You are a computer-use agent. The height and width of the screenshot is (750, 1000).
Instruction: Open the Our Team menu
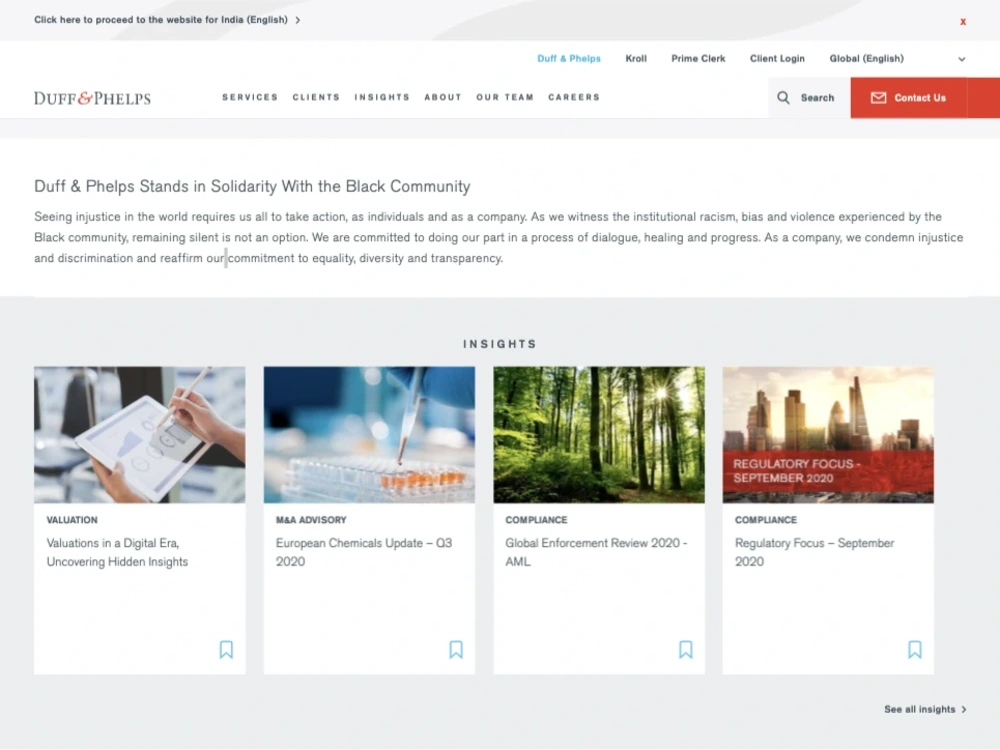click(x=504, y=98)
